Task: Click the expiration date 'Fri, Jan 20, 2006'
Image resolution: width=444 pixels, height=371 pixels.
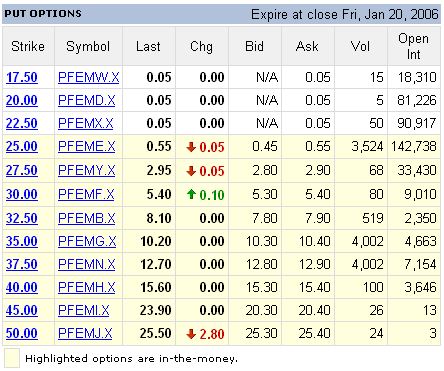Action: [x=390, y=15]
